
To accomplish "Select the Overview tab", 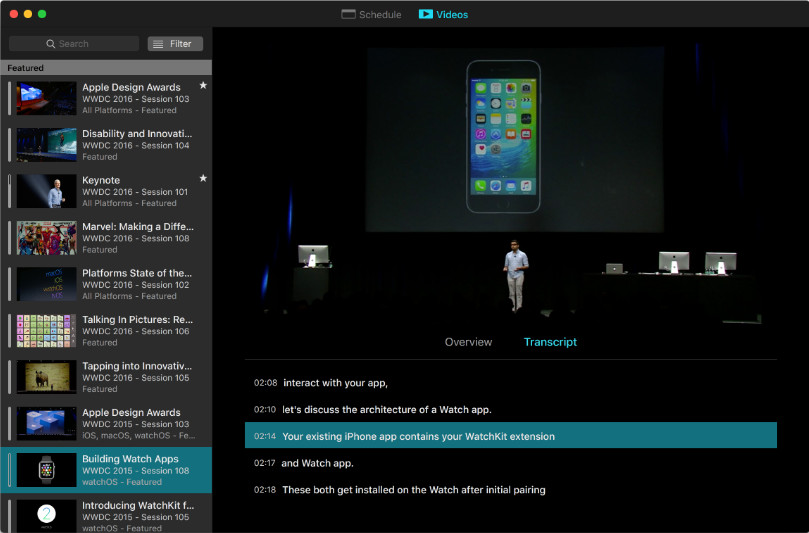I will coord(468,342).
